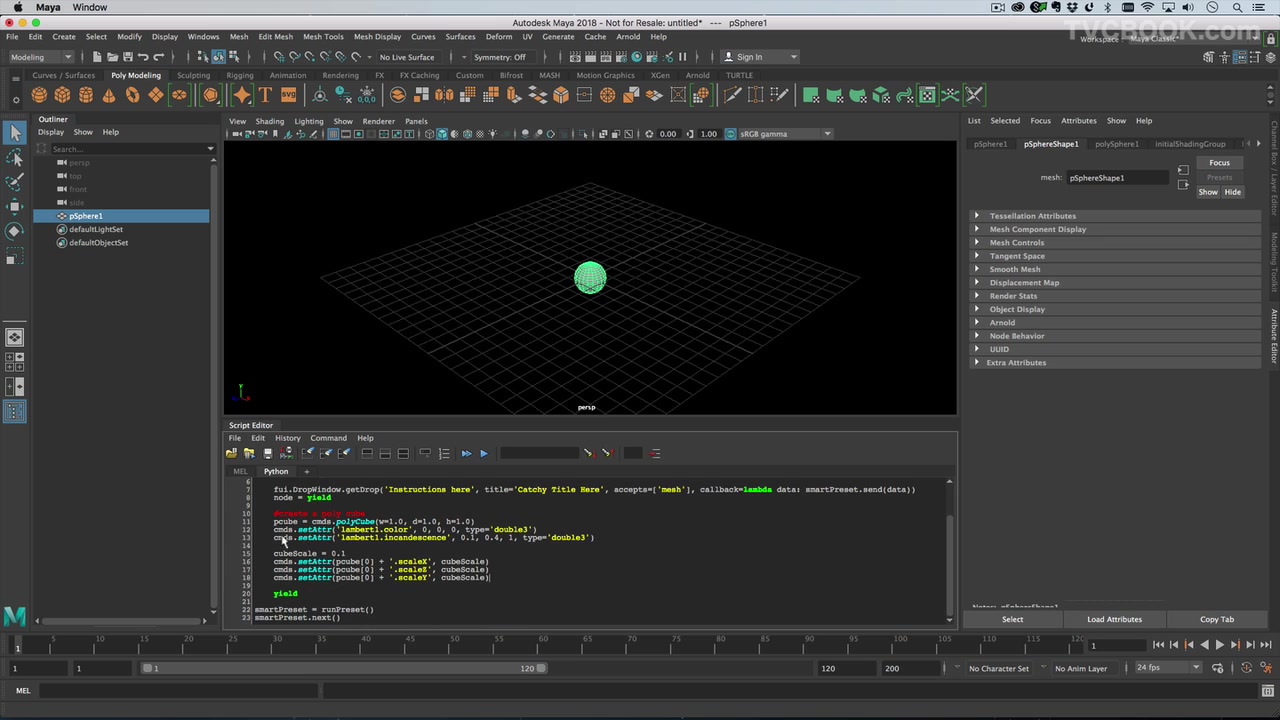1280x720 pixels.
Task: Switch to single-pane layout icon
Action: 14,338
